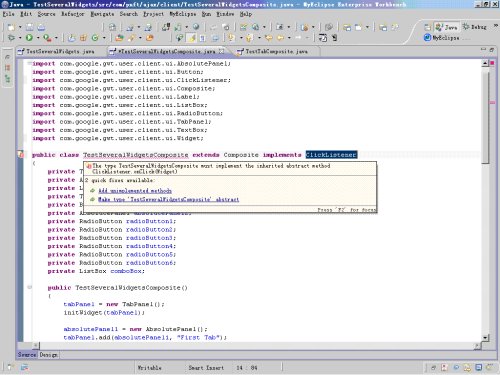Click the Search flashlight icon

(x=131, y=38)
